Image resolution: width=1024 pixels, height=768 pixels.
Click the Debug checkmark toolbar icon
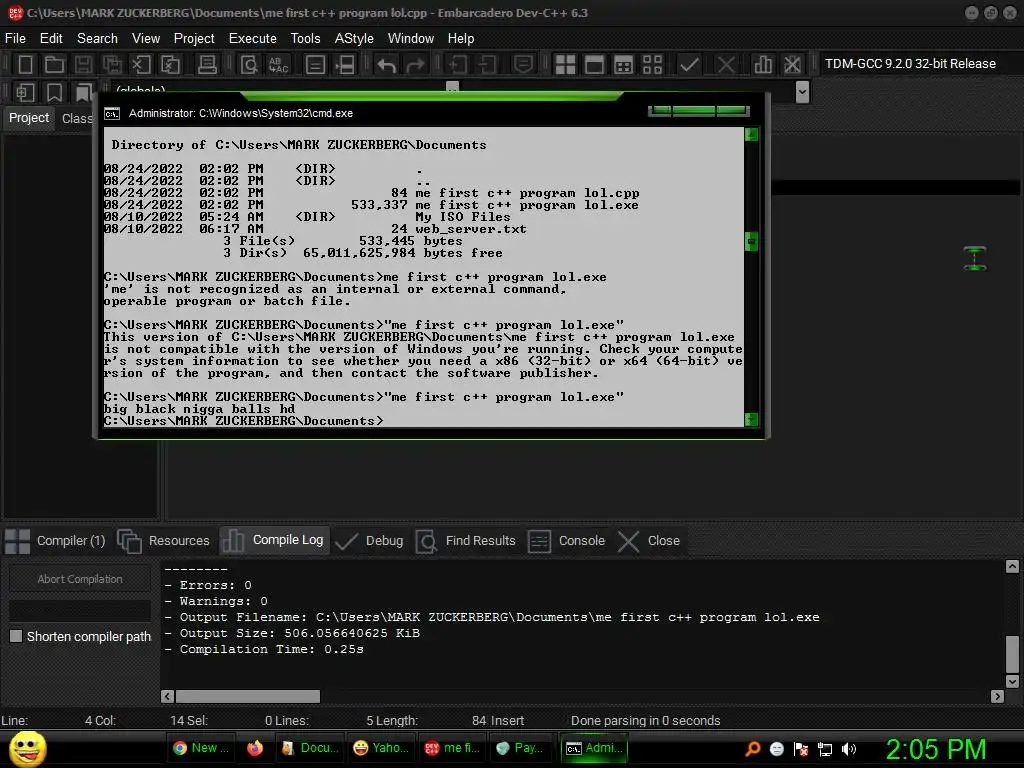[690, 64]
